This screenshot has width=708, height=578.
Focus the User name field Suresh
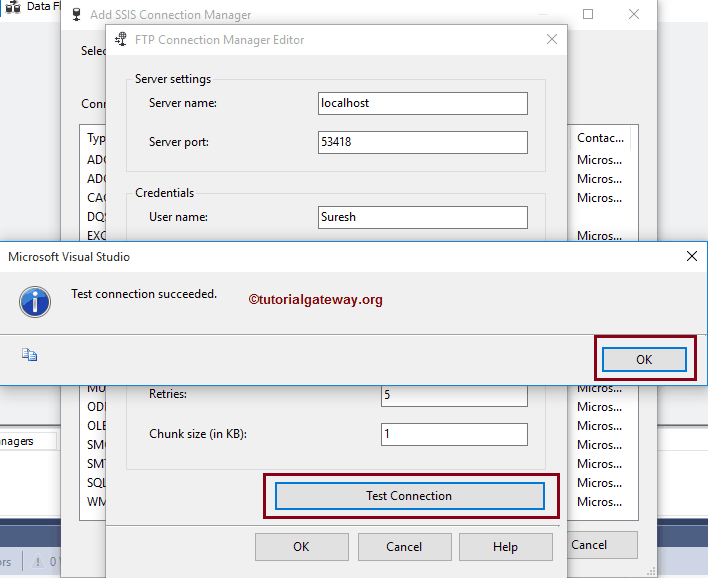point(423,217)
